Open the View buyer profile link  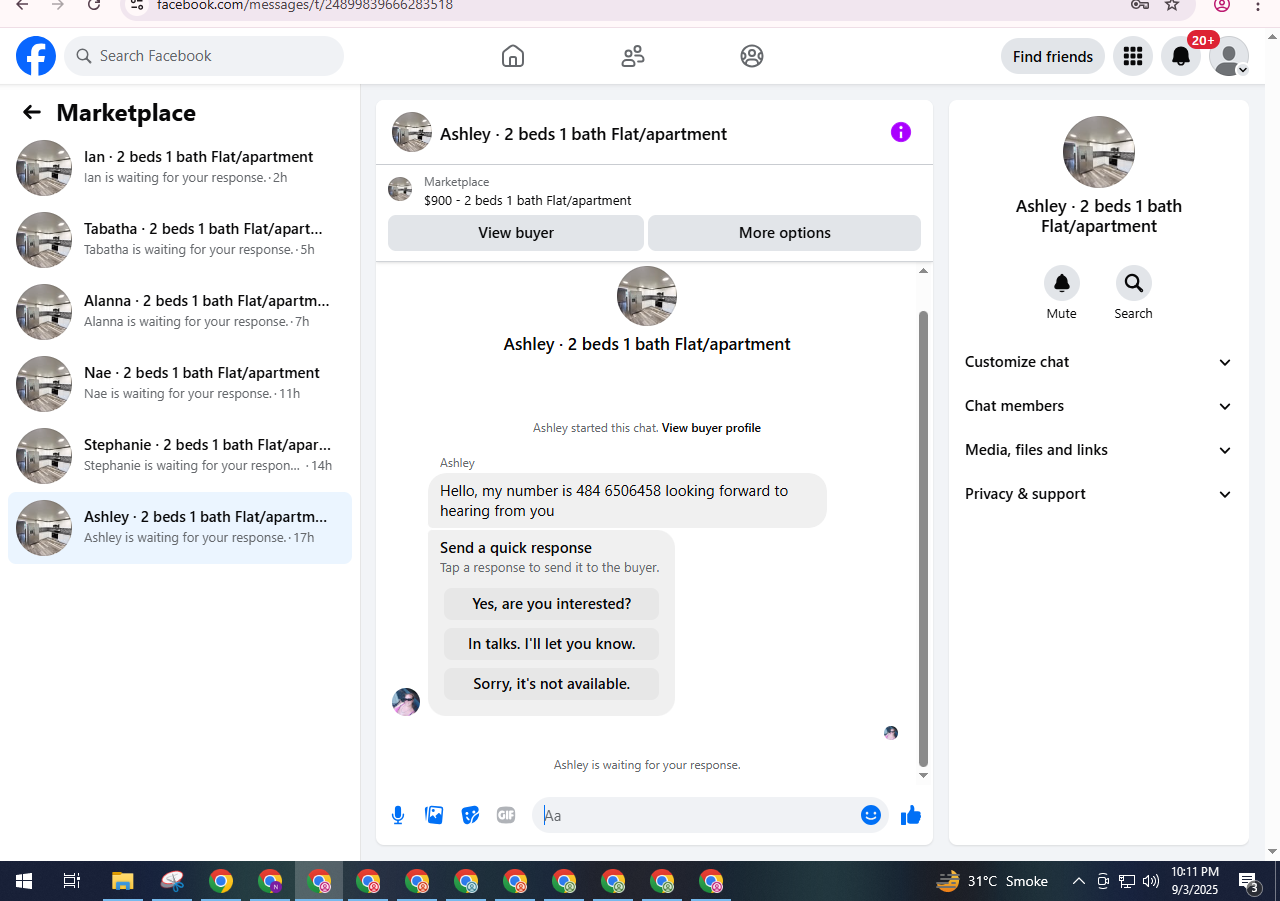coord(711,428)
